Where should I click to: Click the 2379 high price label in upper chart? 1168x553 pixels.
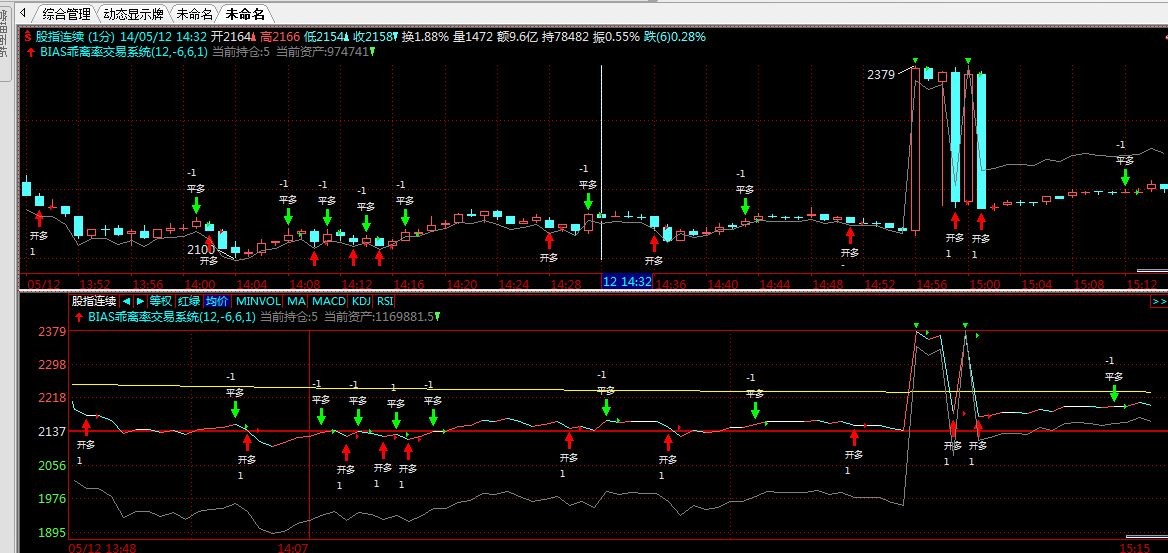point(880,75)
